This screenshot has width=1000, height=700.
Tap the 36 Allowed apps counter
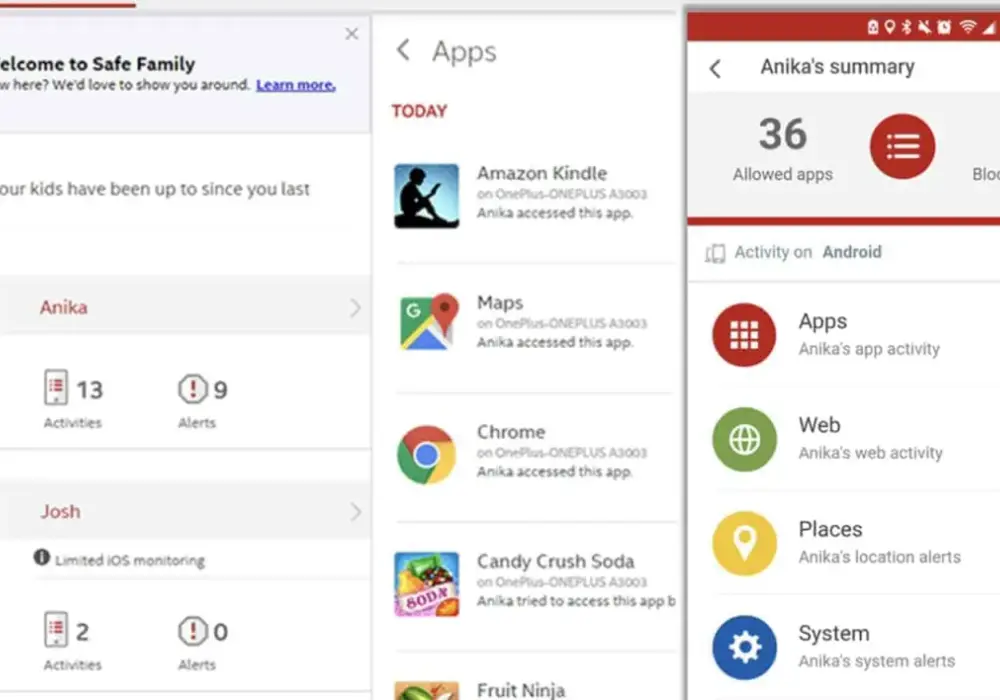click(x=783, y=149)
